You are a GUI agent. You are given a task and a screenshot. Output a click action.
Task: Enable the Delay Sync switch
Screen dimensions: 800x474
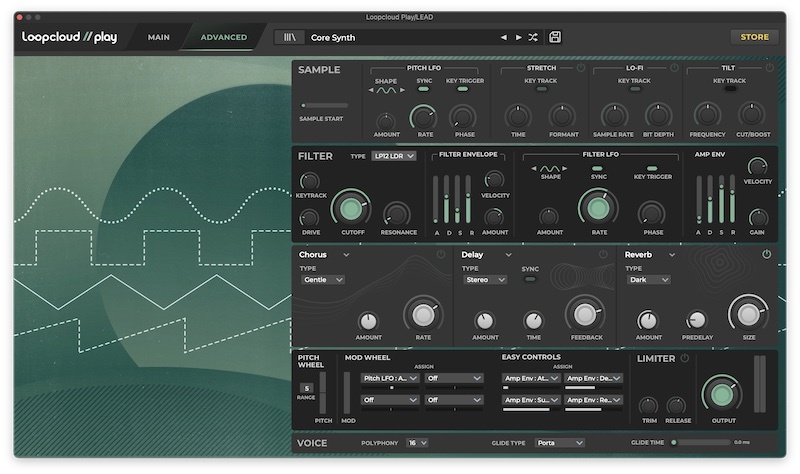tap(530, 280)
